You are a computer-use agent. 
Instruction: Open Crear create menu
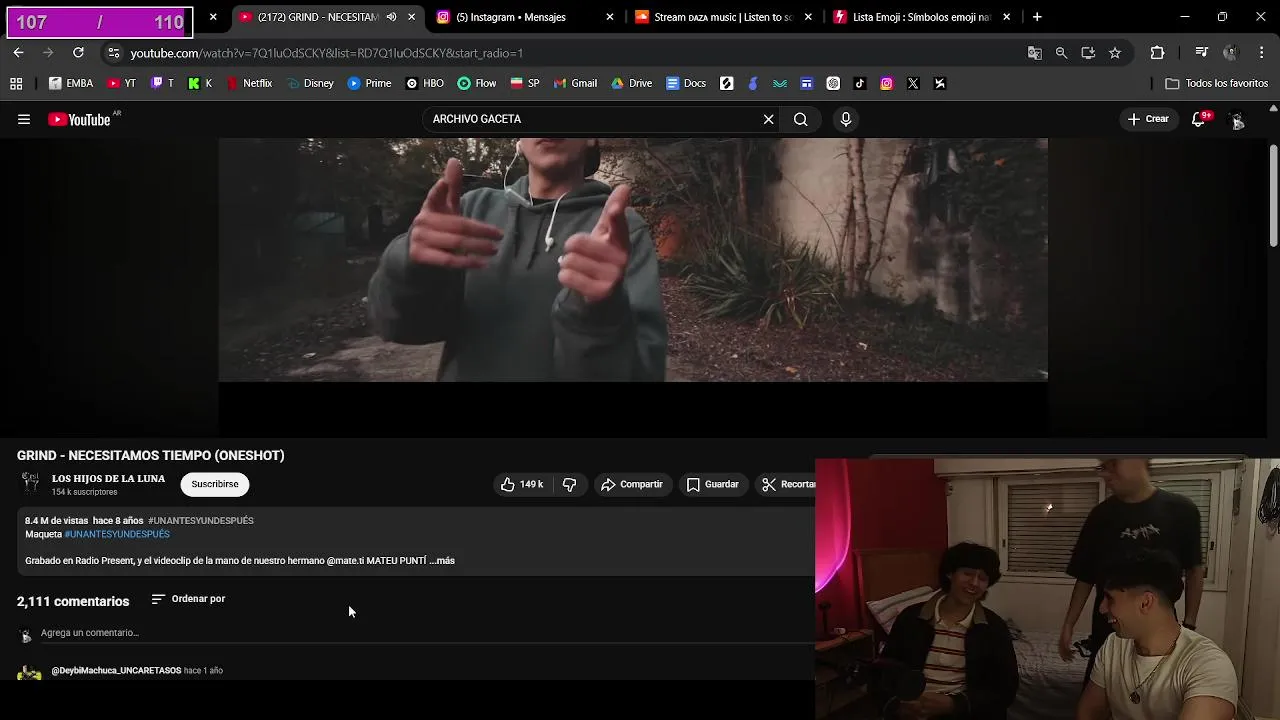coord(1148,119)
